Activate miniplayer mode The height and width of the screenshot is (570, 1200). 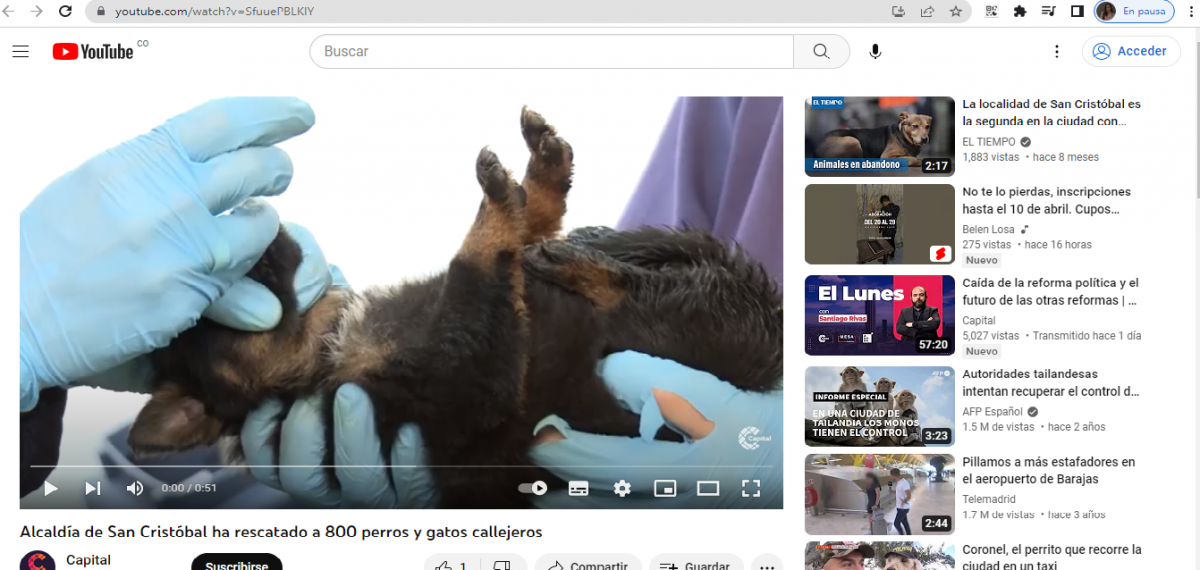pyautogui.click(x=665, y=488)
